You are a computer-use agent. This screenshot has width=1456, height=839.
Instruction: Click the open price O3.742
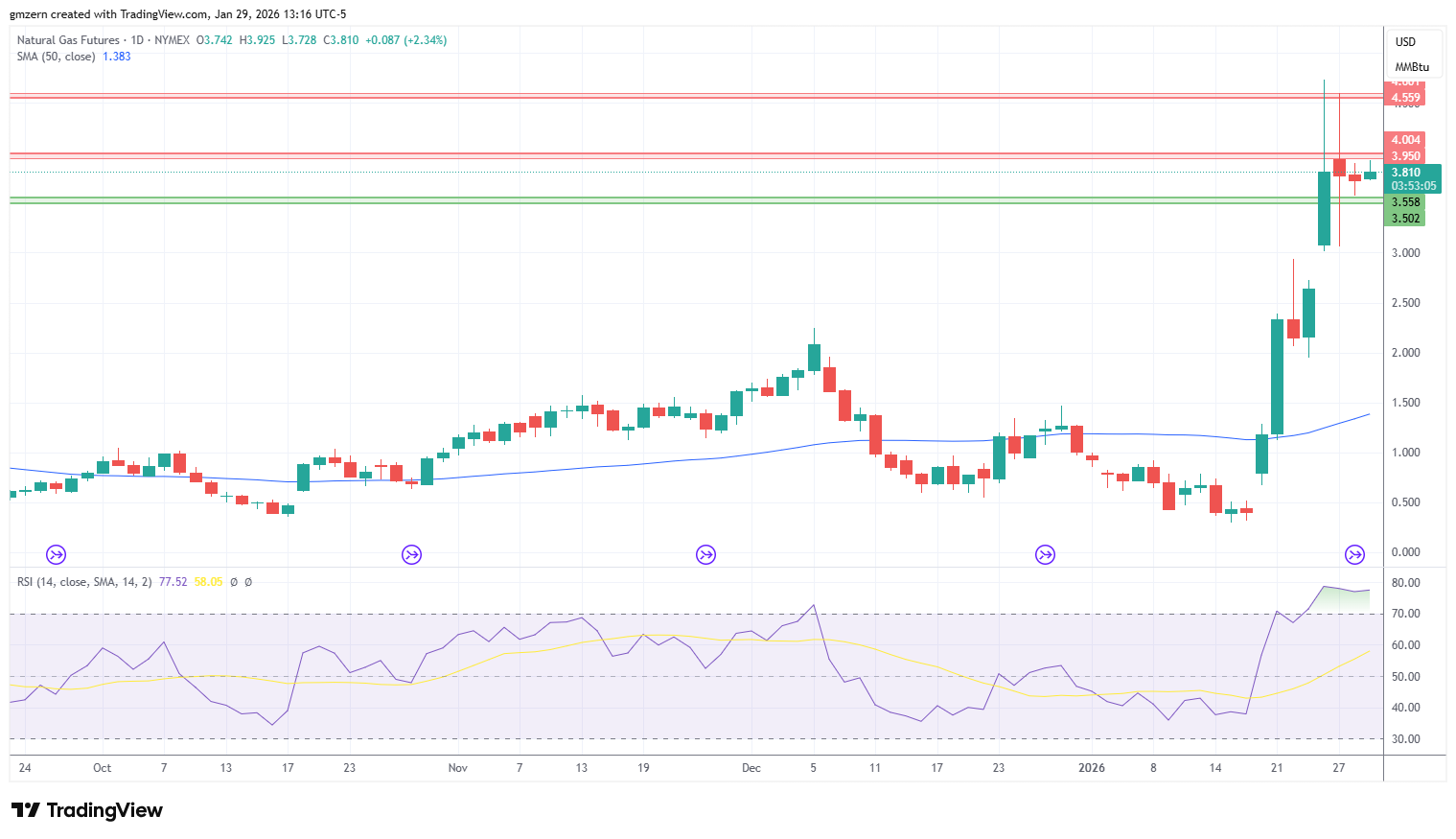click(215, 40)
